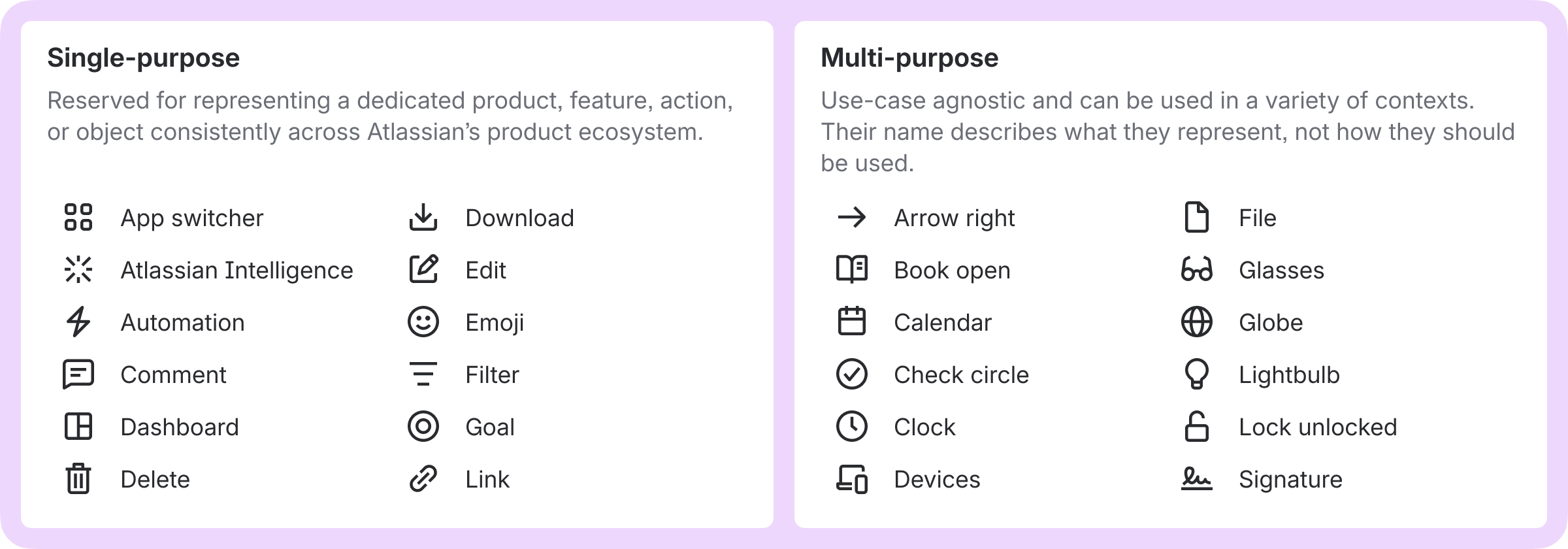The image size is (1568, 549).
Task: Select the Atlassian Intelligence sparkle icon
Action: tap(78, 270)
